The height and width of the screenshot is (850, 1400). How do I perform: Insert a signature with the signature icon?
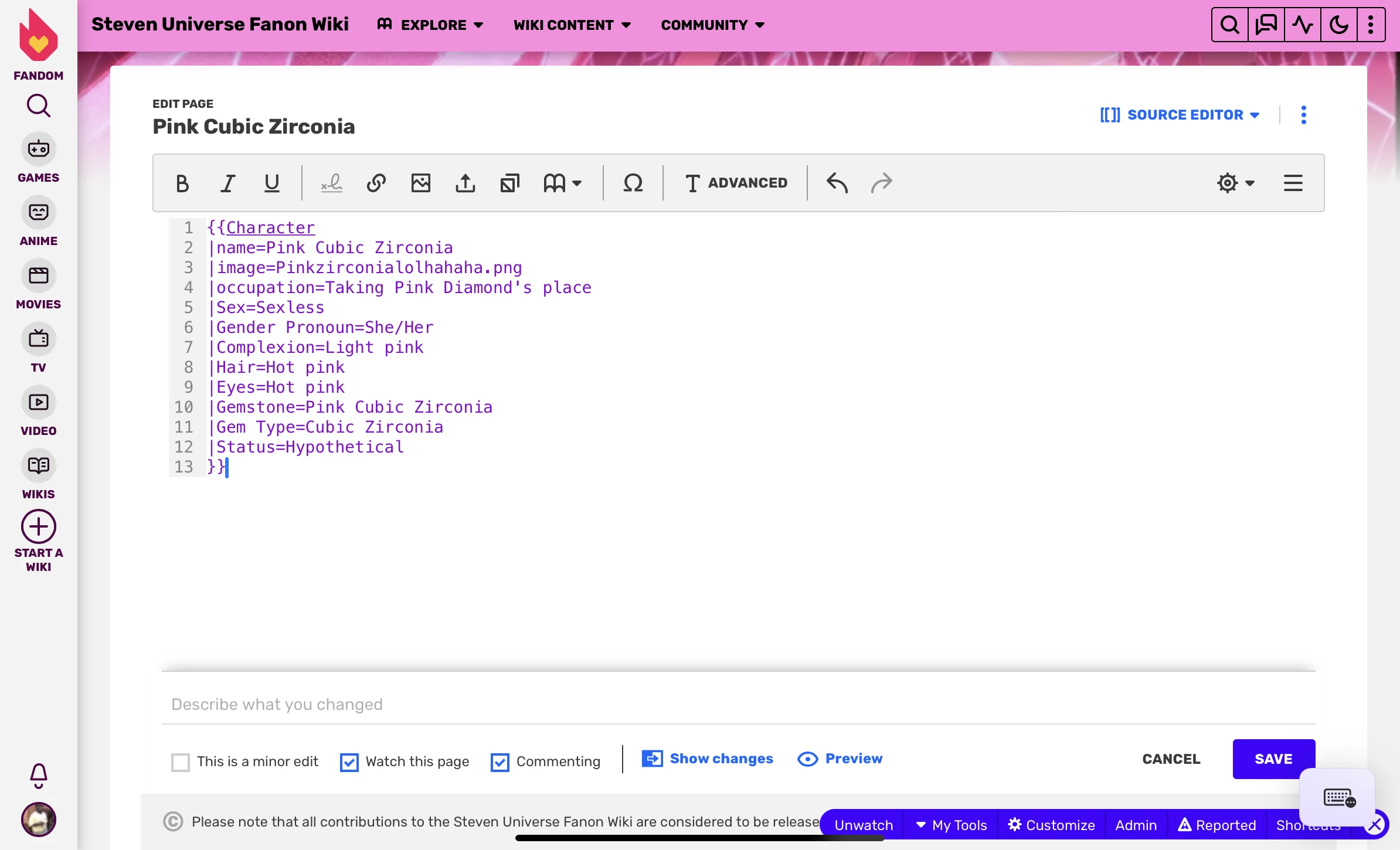coord(331,183)
